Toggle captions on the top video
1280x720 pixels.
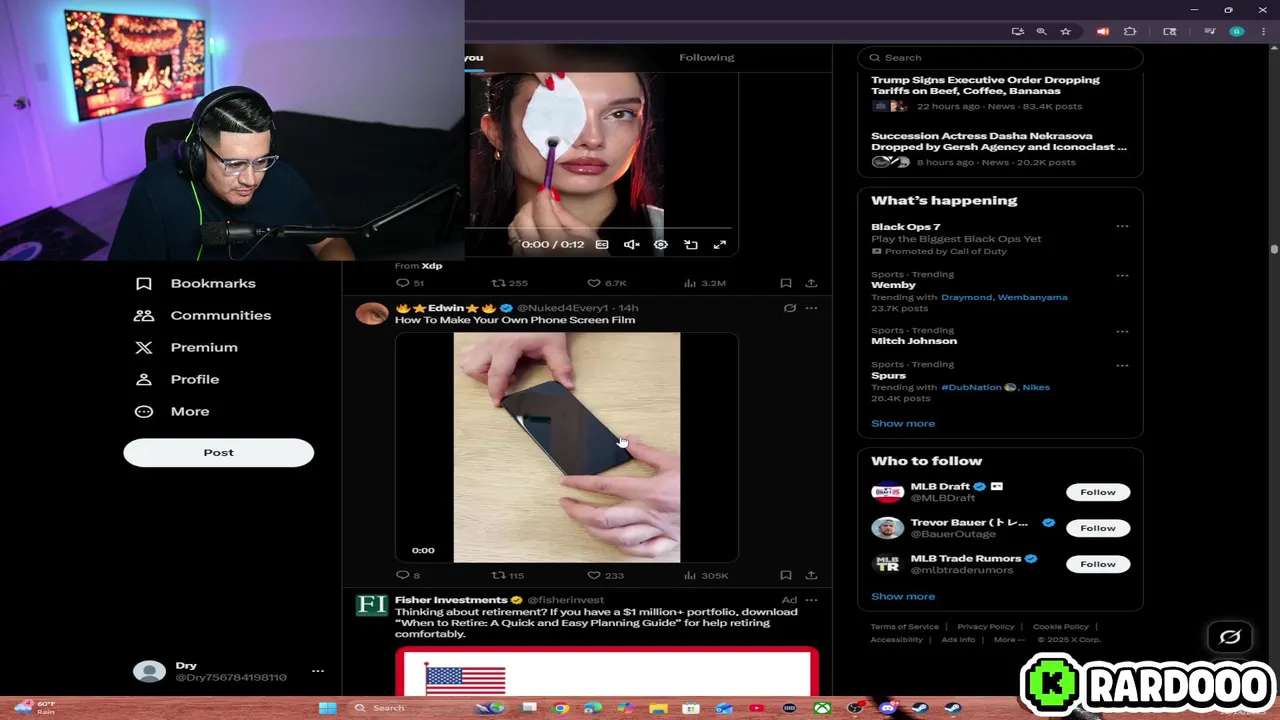(x=602, y=244)
